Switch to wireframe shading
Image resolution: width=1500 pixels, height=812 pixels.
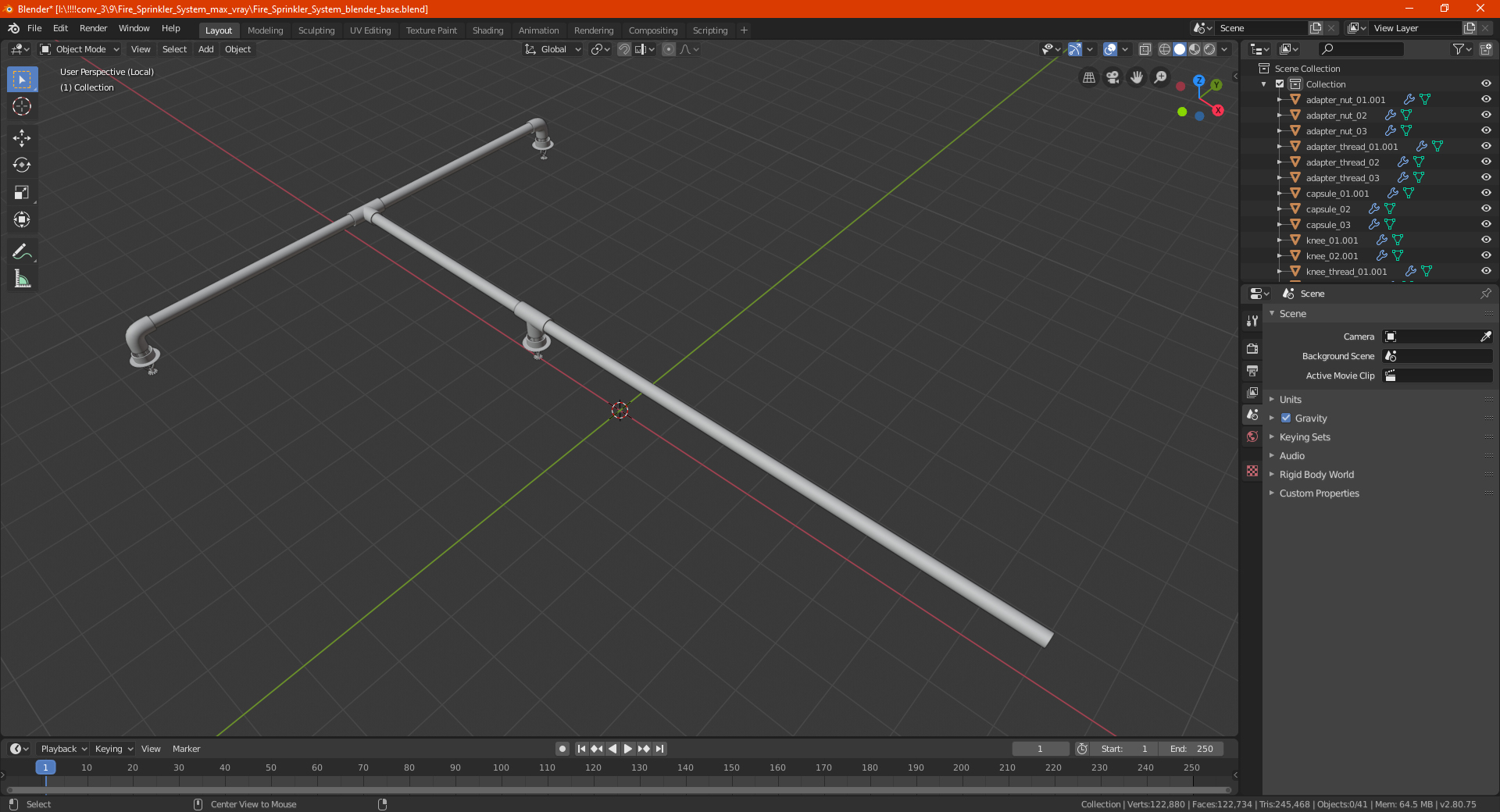tap(1165, 49)
